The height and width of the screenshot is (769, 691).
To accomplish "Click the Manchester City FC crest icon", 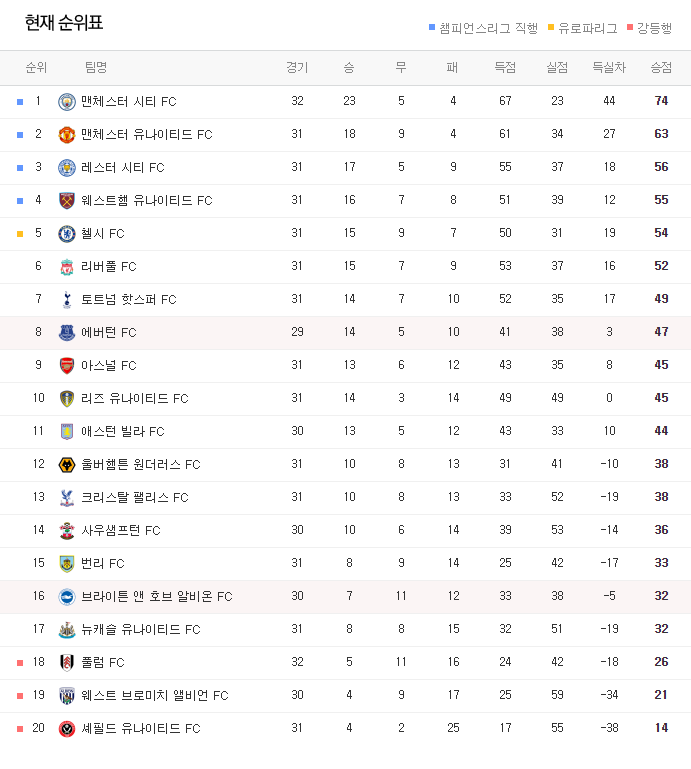I will [67, 102].
